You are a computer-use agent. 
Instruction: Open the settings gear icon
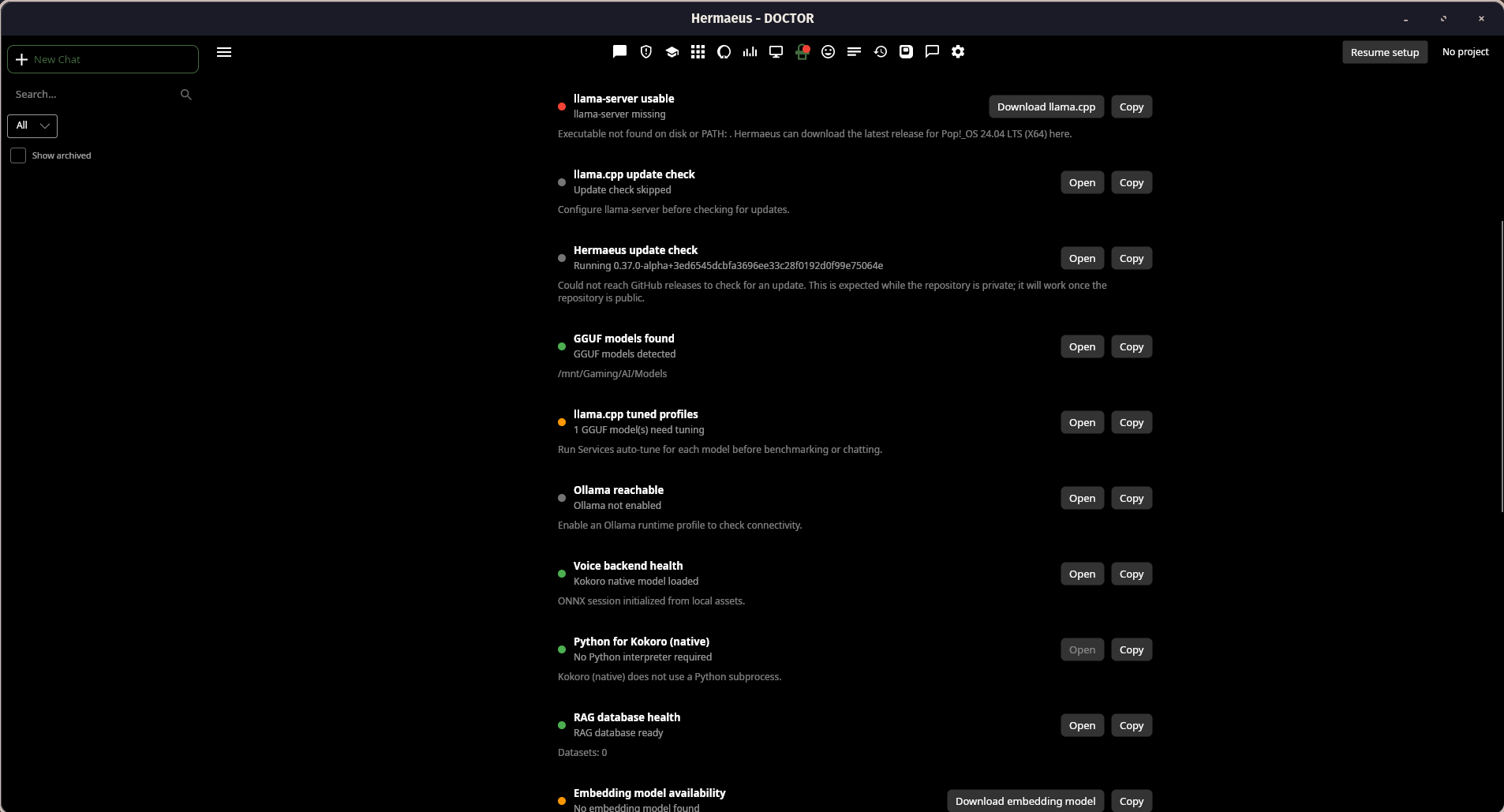tap(958, 52)
